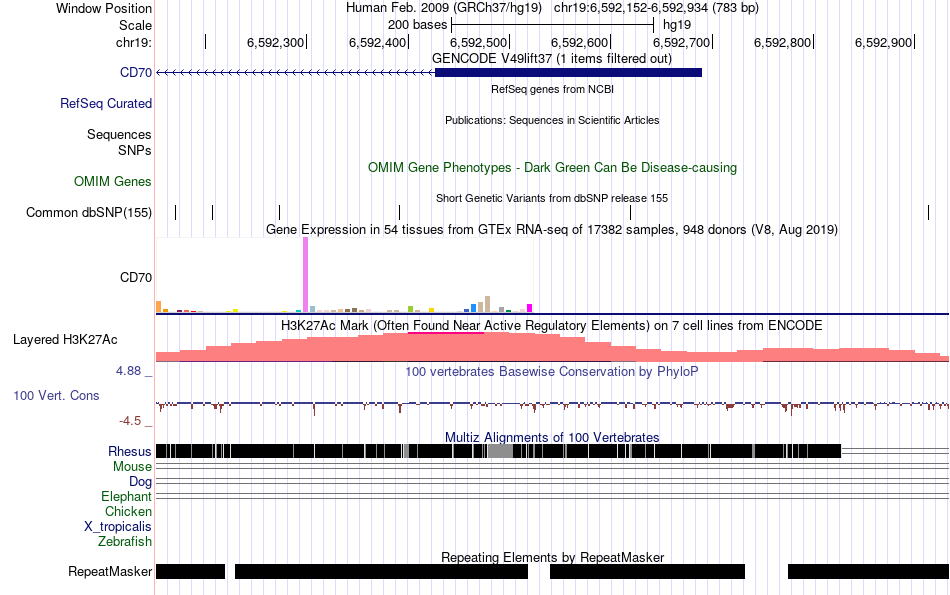Click the X_tropicalis alignment row label
The height and width of the screenshot is (595, 950).
[118, 527]
